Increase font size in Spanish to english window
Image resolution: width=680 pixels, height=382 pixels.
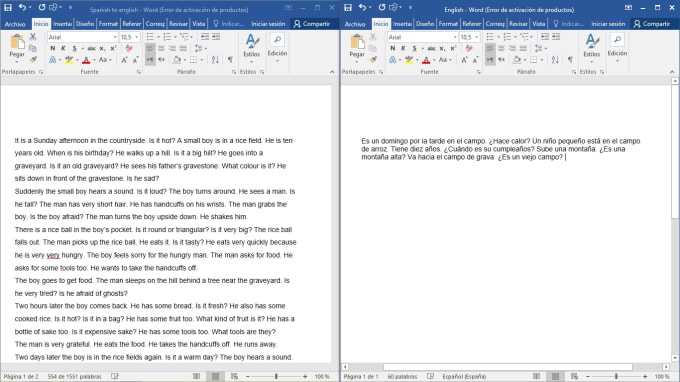124,60
